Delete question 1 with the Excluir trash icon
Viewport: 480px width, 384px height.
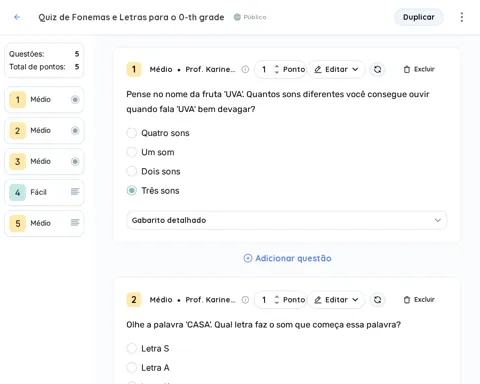[419, 69]
